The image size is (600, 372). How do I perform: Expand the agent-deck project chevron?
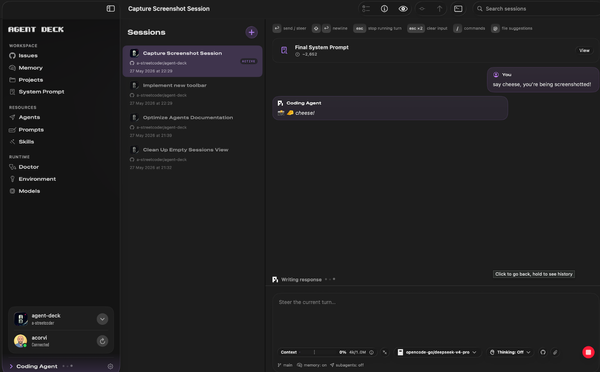(102, 319)
